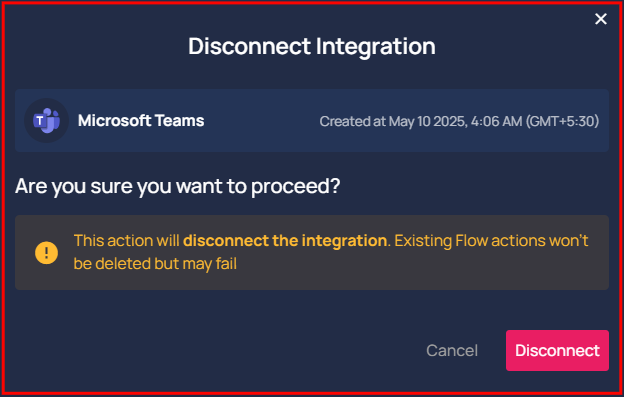624x397 pixels.
Task: Click the word 'Teams' in integration name
Action: 179,121
